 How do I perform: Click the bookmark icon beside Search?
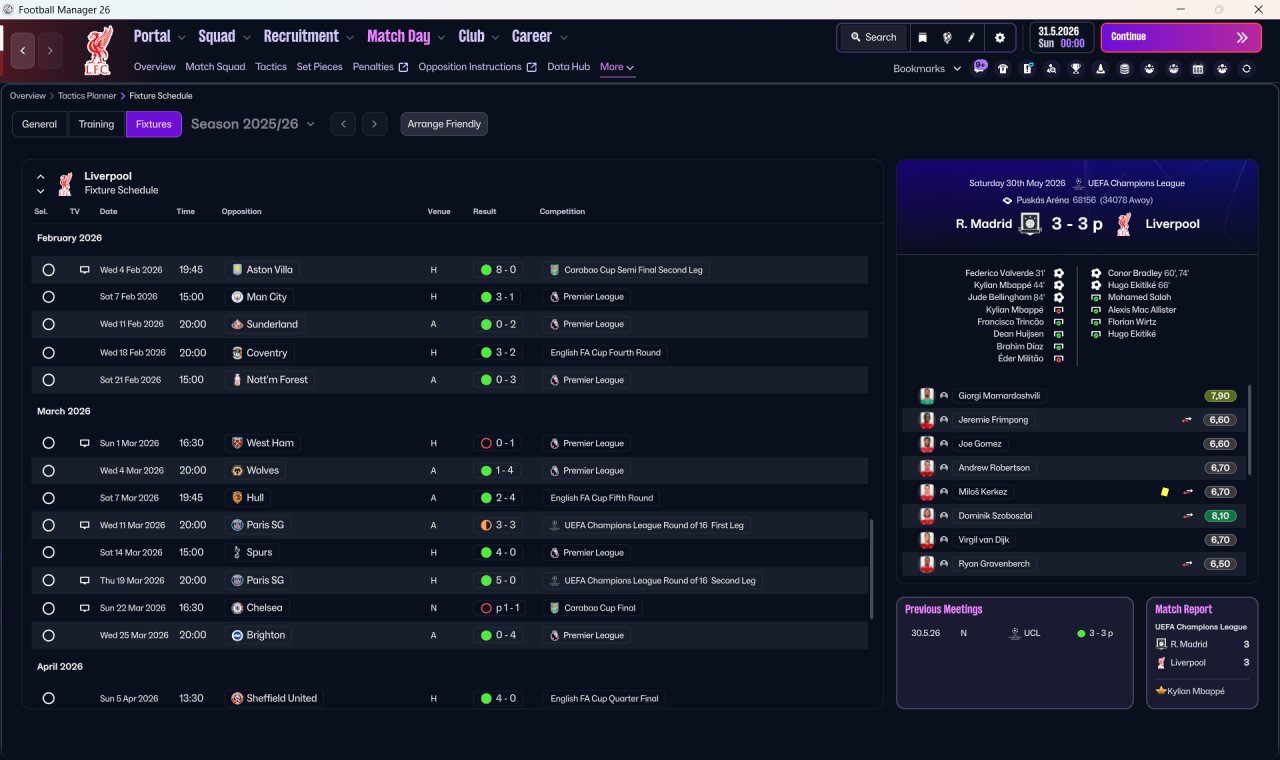tap(922, 37)
